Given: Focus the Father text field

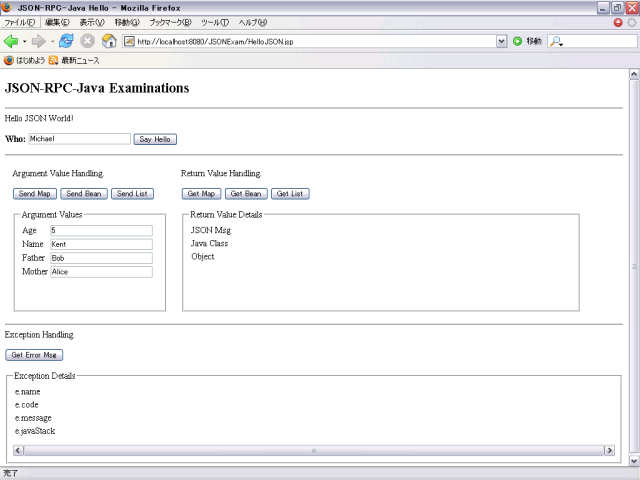Looking at the screenshot, I should coord(100,258).
